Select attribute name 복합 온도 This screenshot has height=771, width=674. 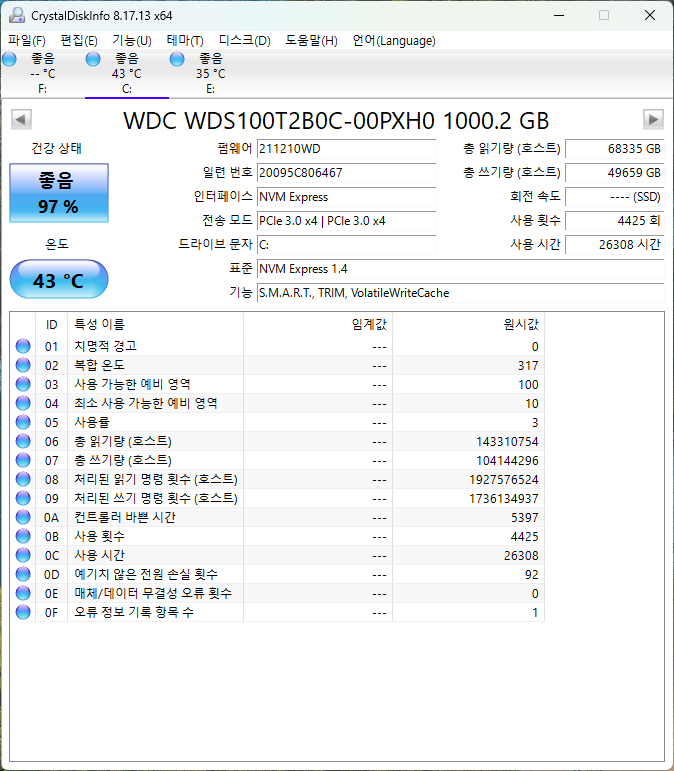(99, 365)
